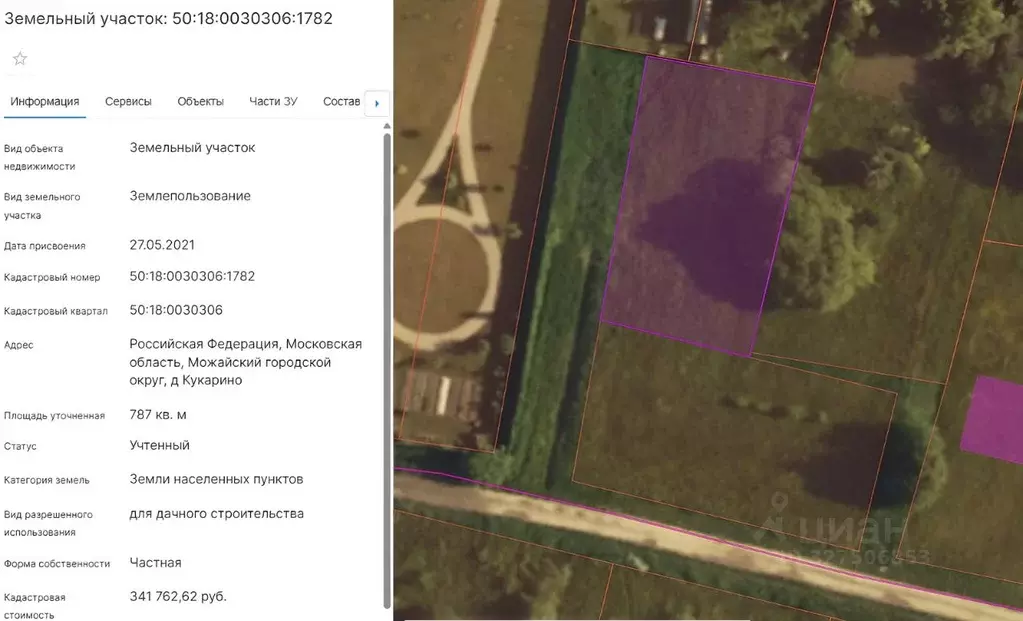Switch to the Сервисы tab
Viewport: 1023px width, 621px height.
pyautogui.click(x=128, y=102)
